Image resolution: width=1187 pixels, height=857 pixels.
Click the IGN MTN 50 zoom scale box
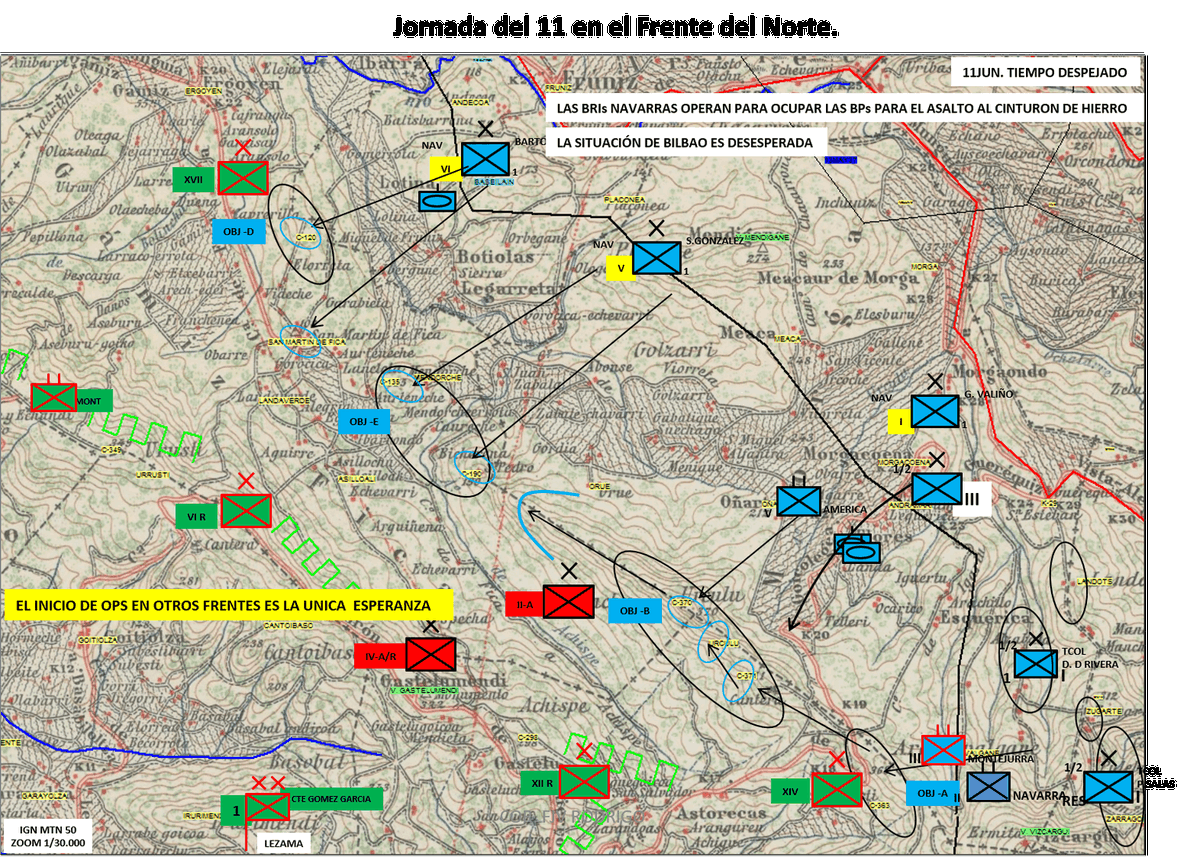[x=49, y=837]
